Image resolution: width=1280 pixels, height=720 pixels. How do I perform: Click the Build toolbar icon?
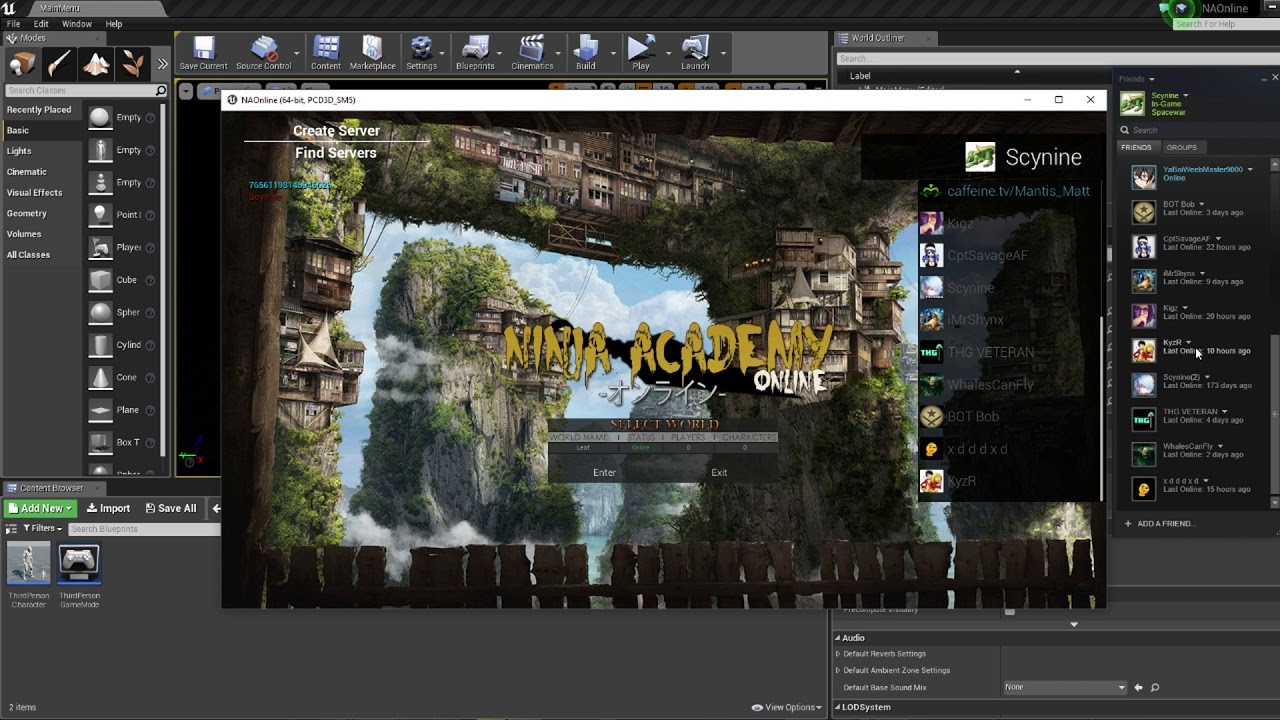click(x=588, y=48)
